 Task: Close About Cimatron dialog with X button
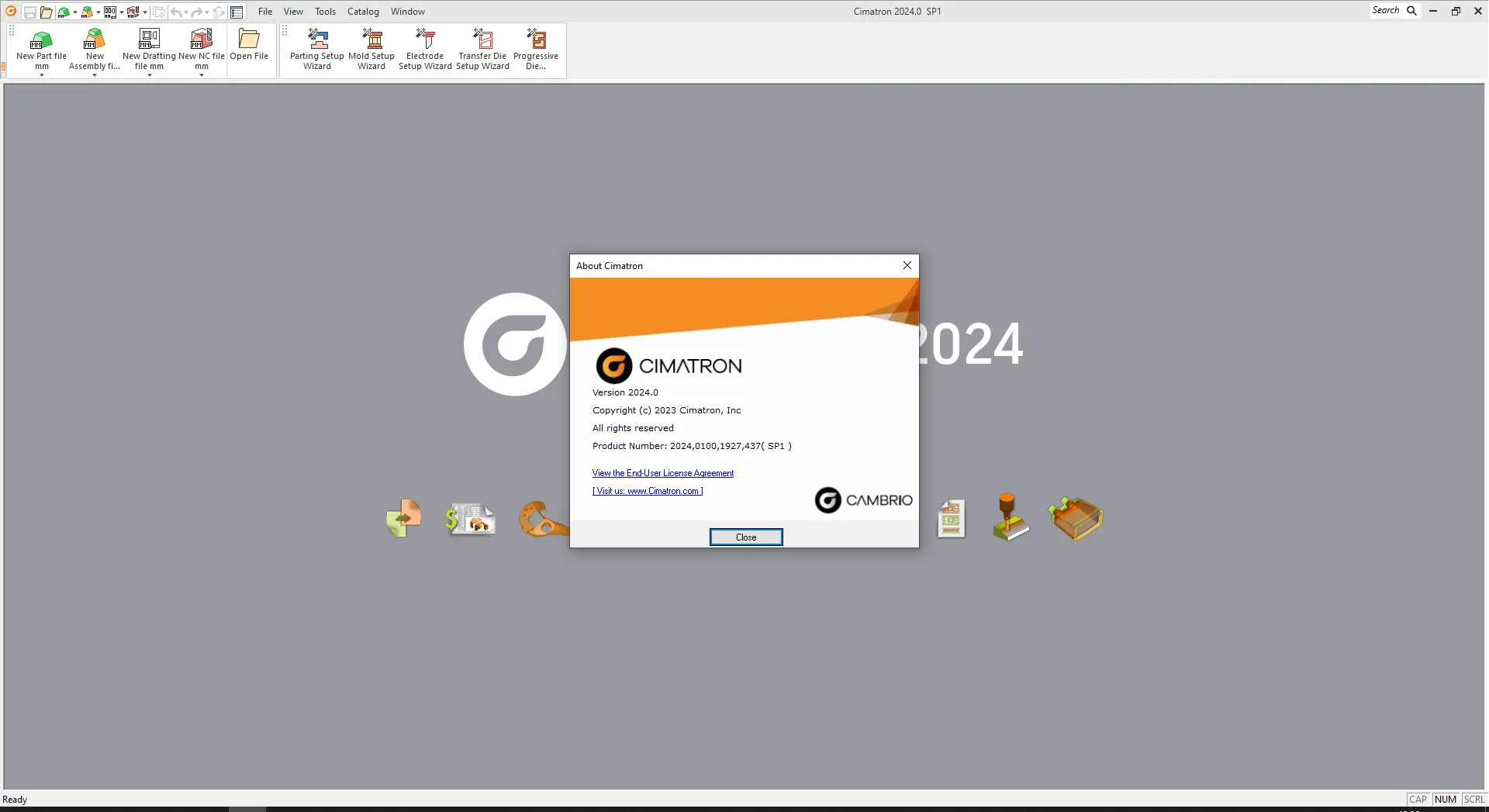[907, 265]
